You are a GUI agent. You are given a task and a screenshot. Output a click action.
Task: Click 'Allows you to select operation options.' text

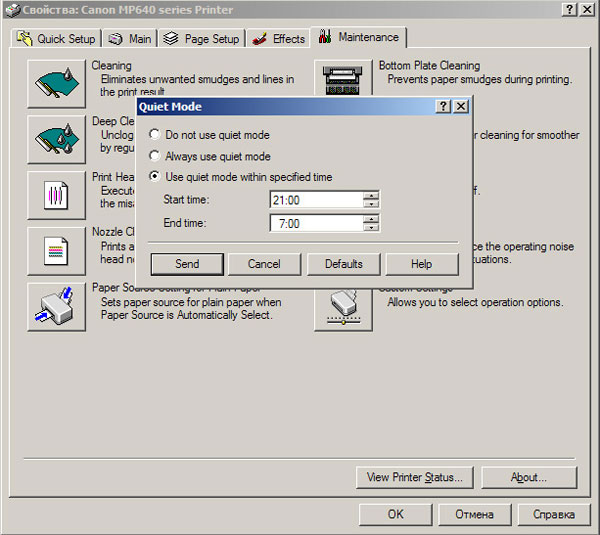tap(475, 302)
